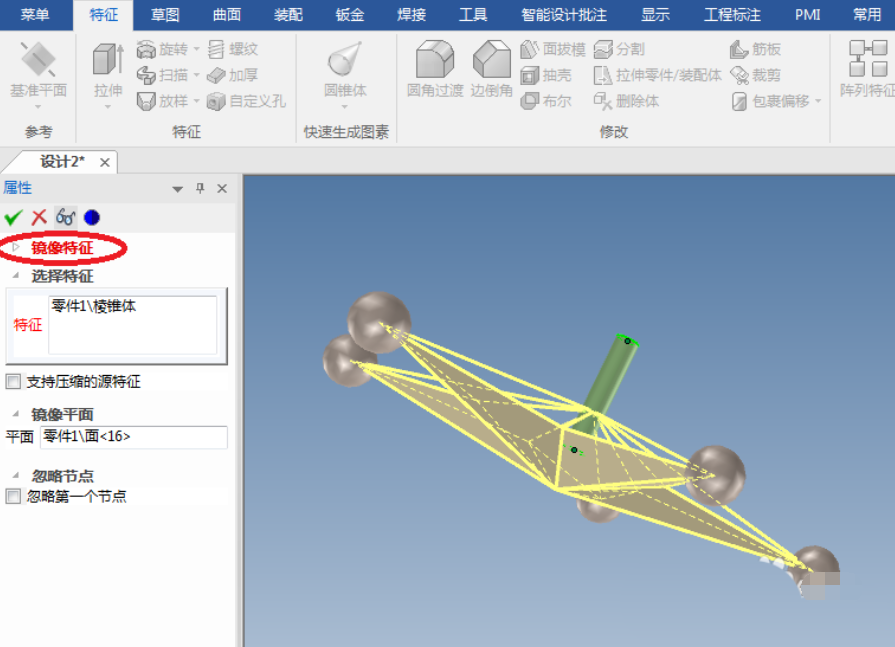Confirm the mirror with the green checkmark
The width and height of the screenshot is (895, 647).
[x=14, y=216]
